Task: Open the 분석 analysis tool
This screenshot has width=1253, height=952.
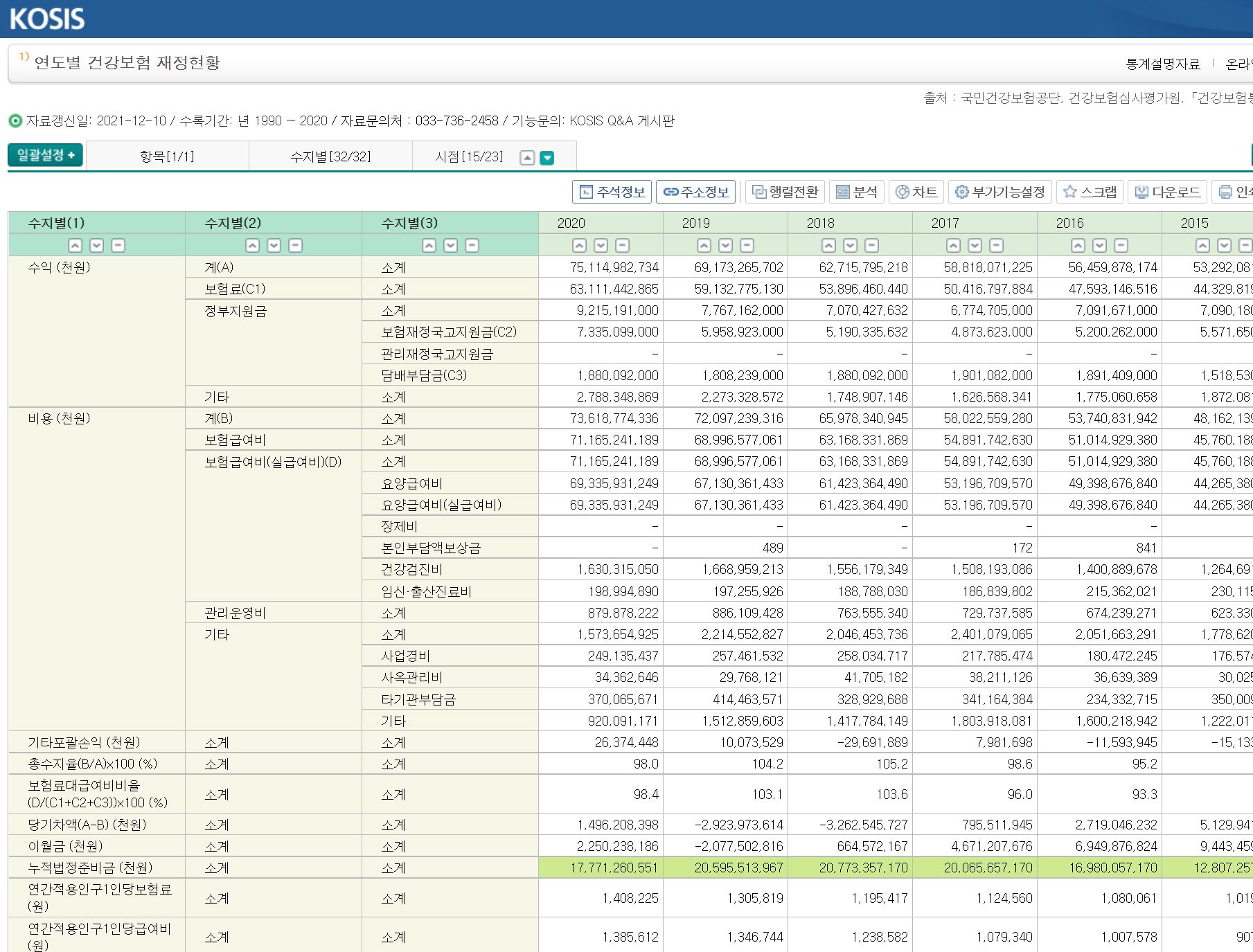Action: point(857,192)
